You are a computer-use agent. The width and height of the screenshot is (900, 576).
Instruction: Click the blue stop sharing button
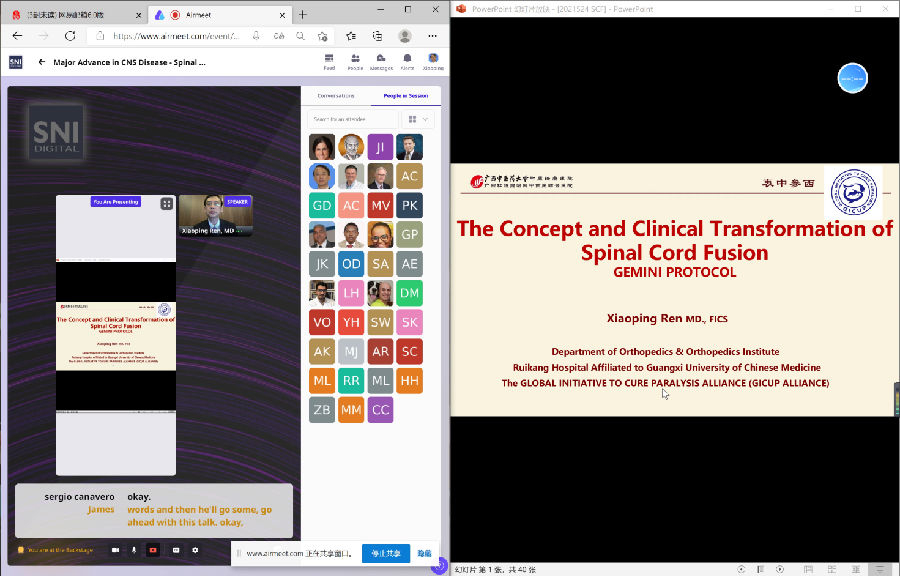385,553
